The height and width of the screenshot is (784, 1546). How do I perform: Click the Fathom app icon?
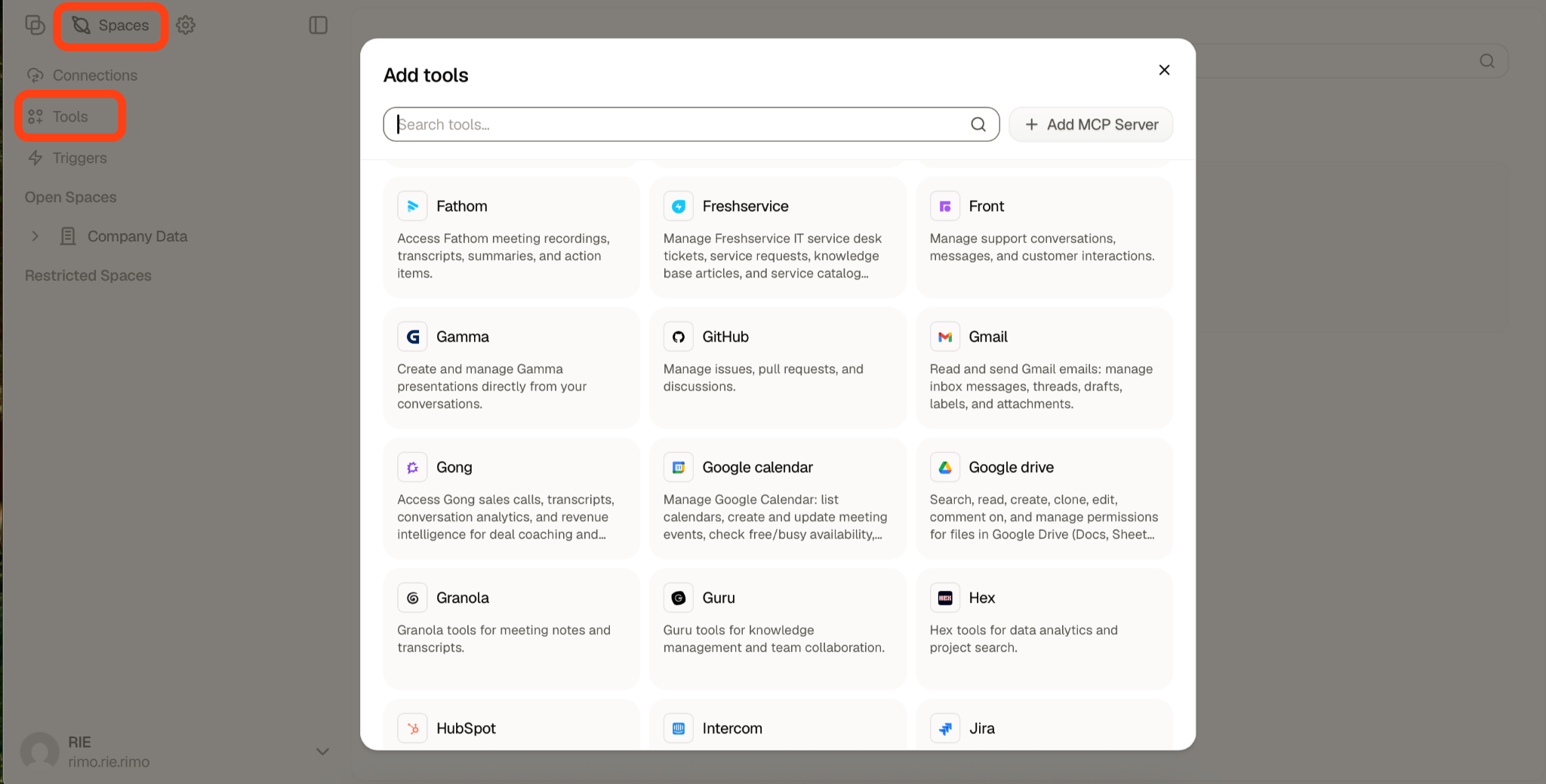coord(412,206)
